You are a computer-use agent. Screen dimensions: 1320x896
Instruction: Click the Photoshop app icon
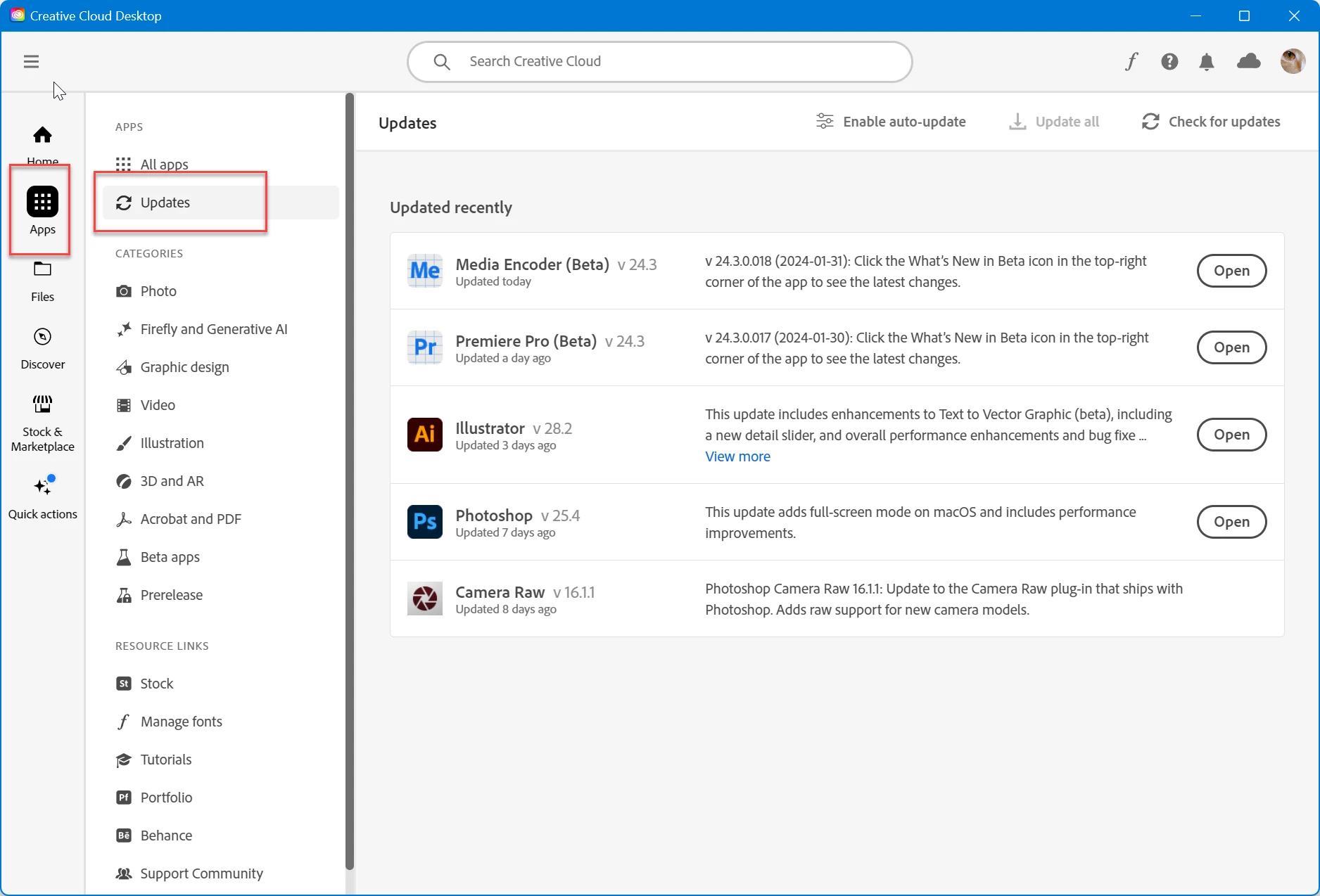click(425, 522)
